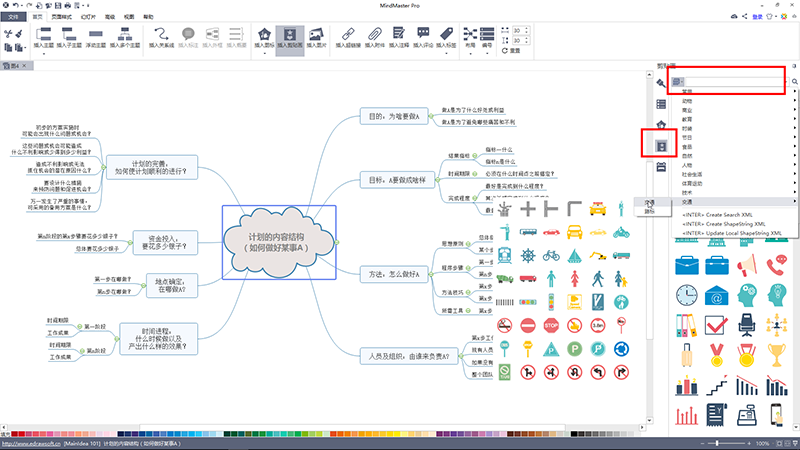This screenshot has width=800, height=450.
Task: Increase the horizontal spacing stepper value
Action: (527, 29)
